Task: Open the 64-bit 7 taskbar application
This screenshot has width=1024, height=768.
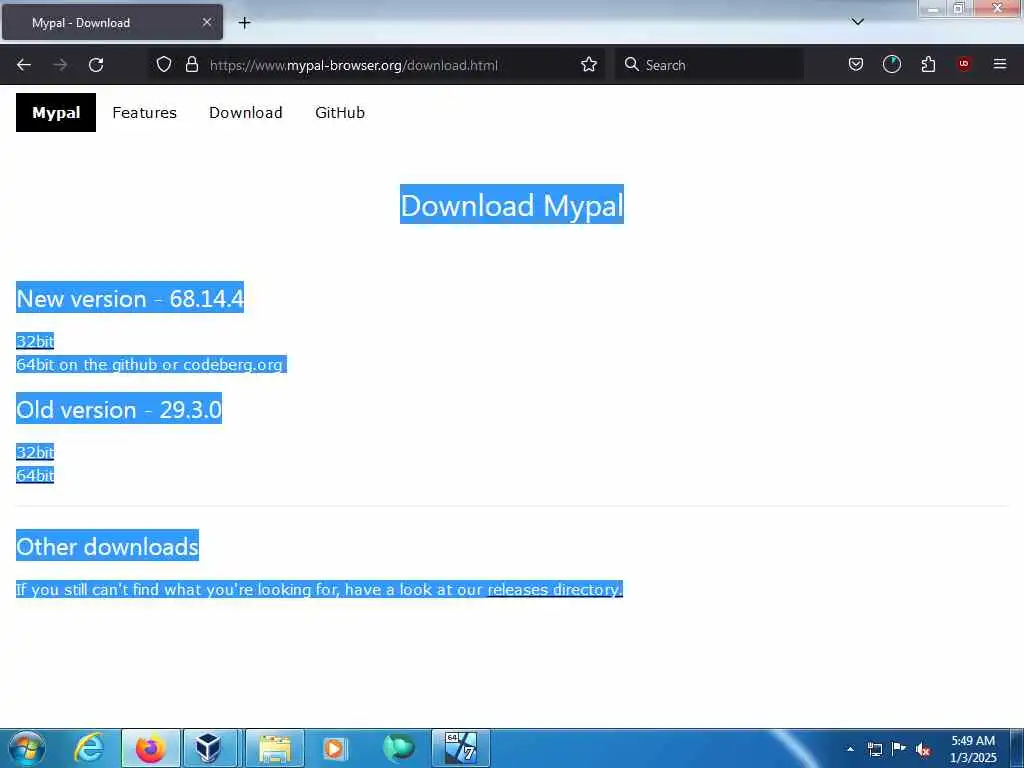Action: click(x=460, y=748)
